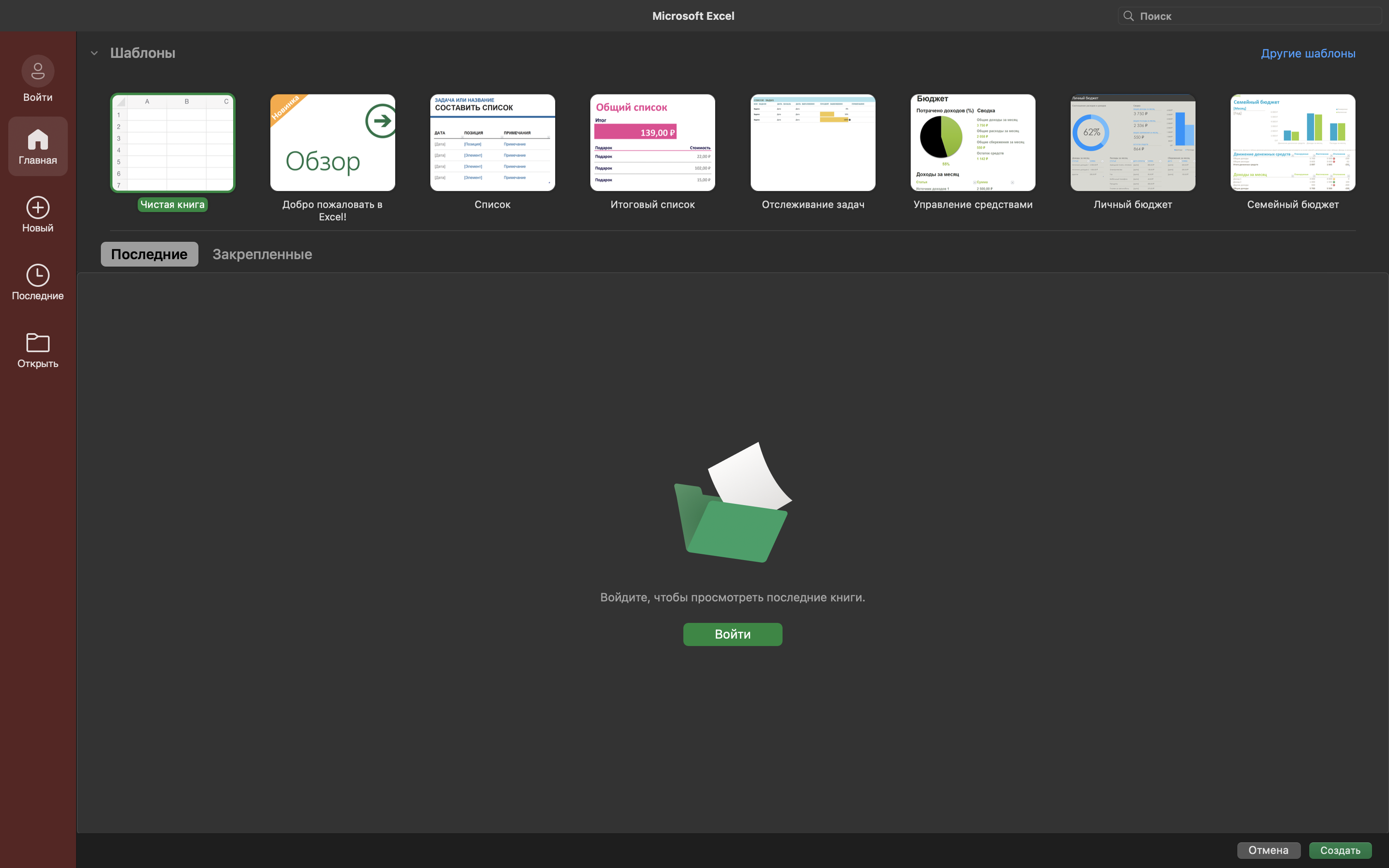This screenshot has width=1389, height=868.
Task: Select the Семейный бюджет template
Action: click(x=1293, y=143)
